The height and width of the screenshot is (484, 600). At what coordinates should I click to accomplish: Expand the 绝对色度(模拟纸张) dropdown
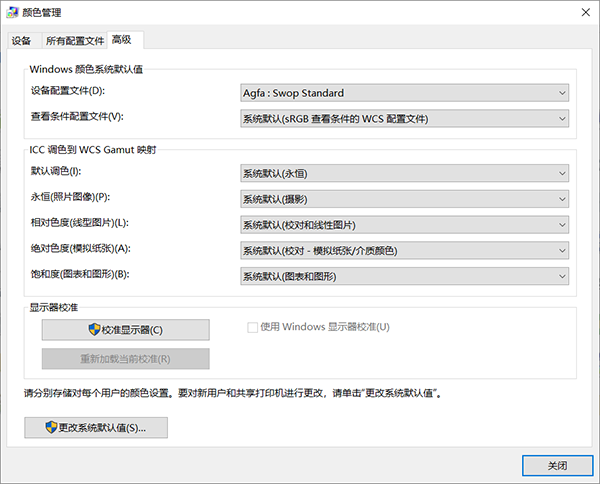(405, 249)
